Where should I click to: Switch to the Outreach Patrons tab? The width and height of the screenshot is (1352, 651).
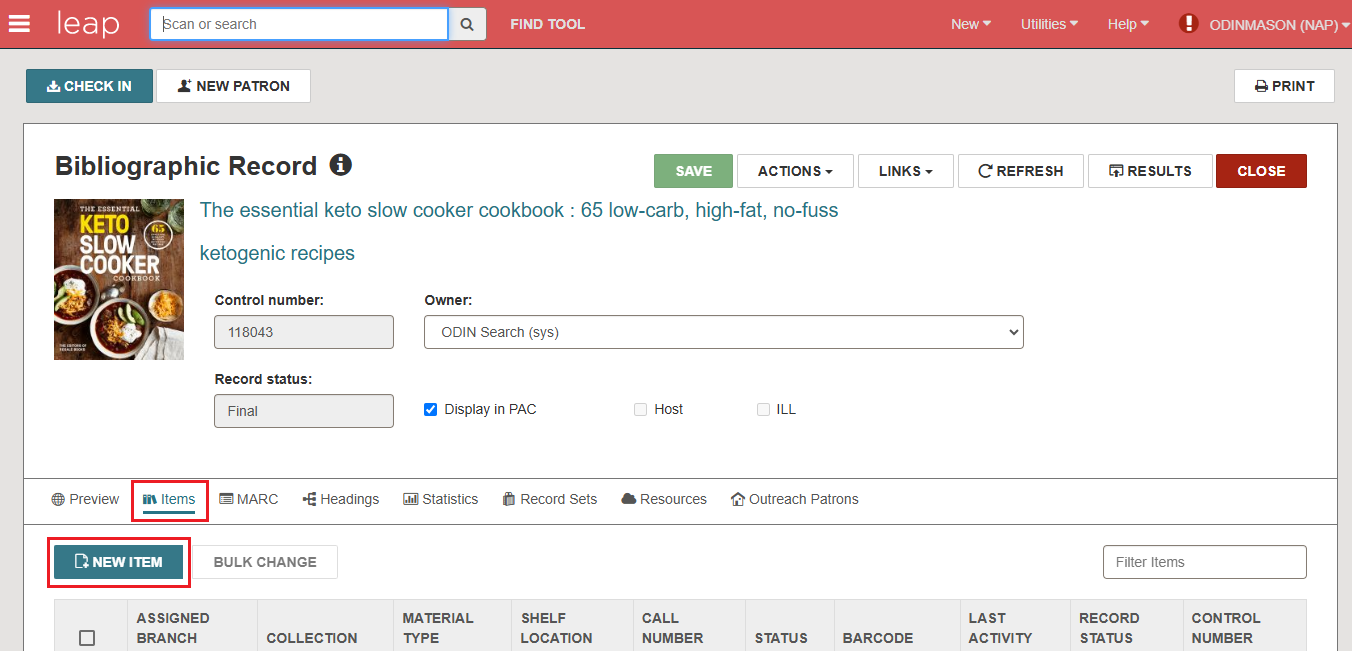coord(795,499)
